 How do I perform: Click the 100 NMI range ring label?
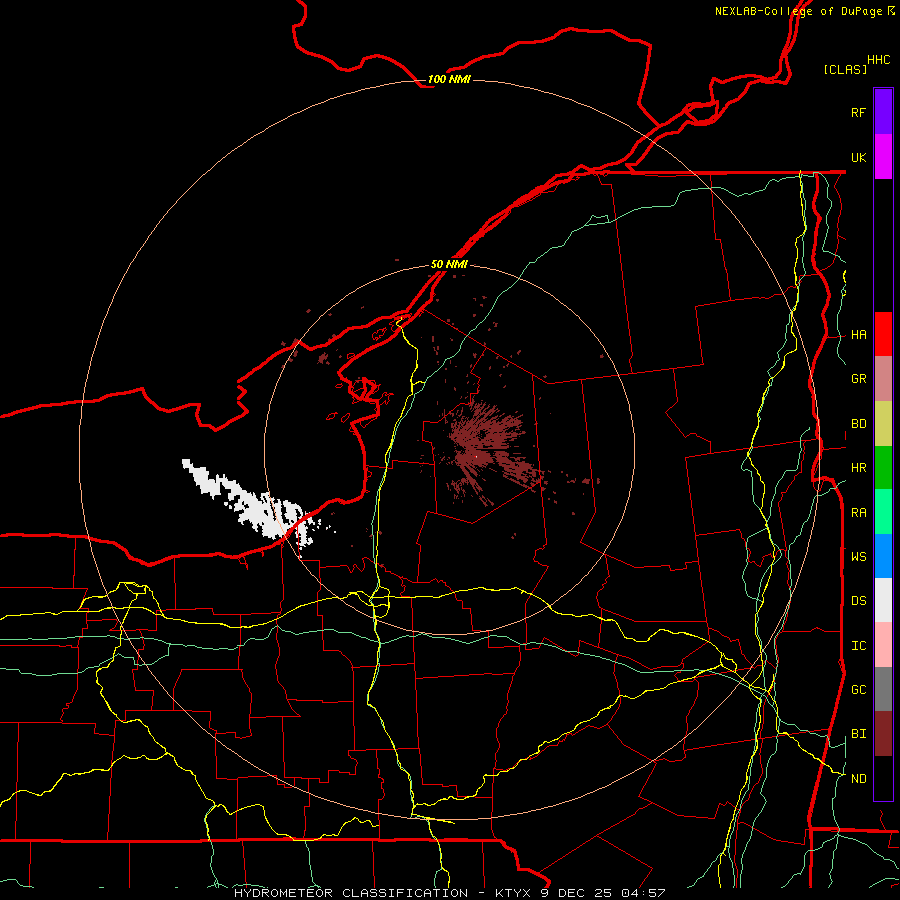(x=449, y=79)
